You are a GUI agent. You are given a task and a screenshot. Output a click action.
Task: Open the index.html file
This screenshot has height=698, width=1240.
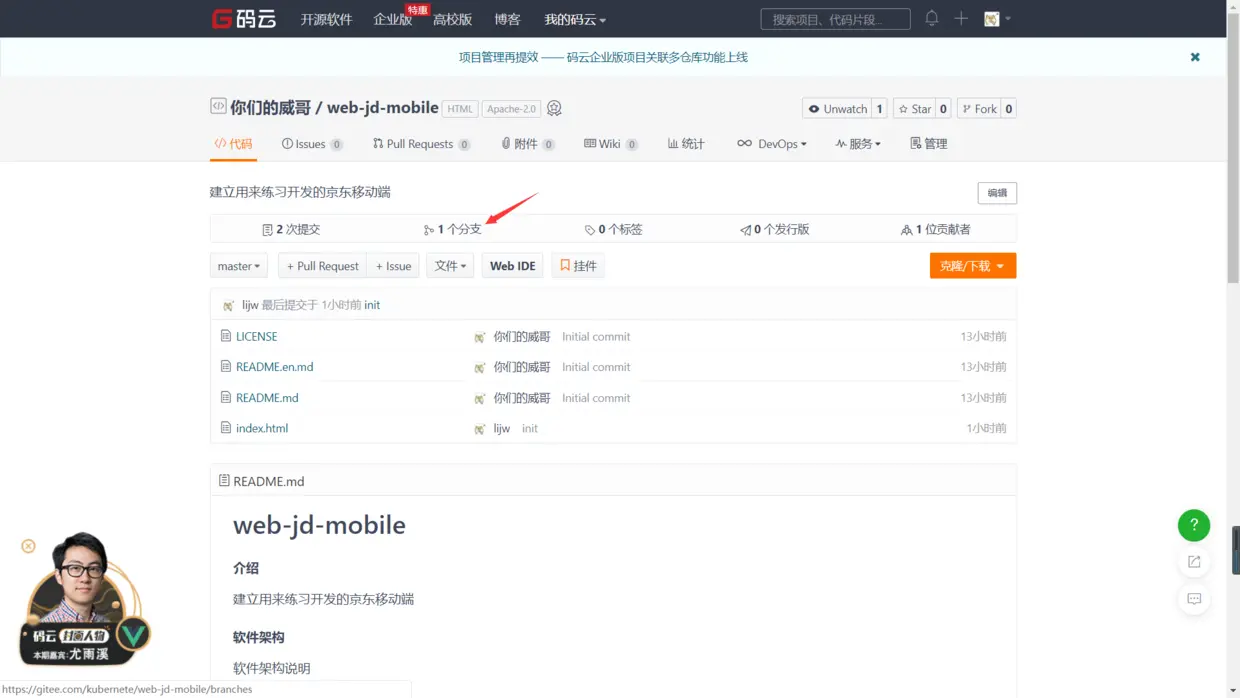click(x=262, y=428)
